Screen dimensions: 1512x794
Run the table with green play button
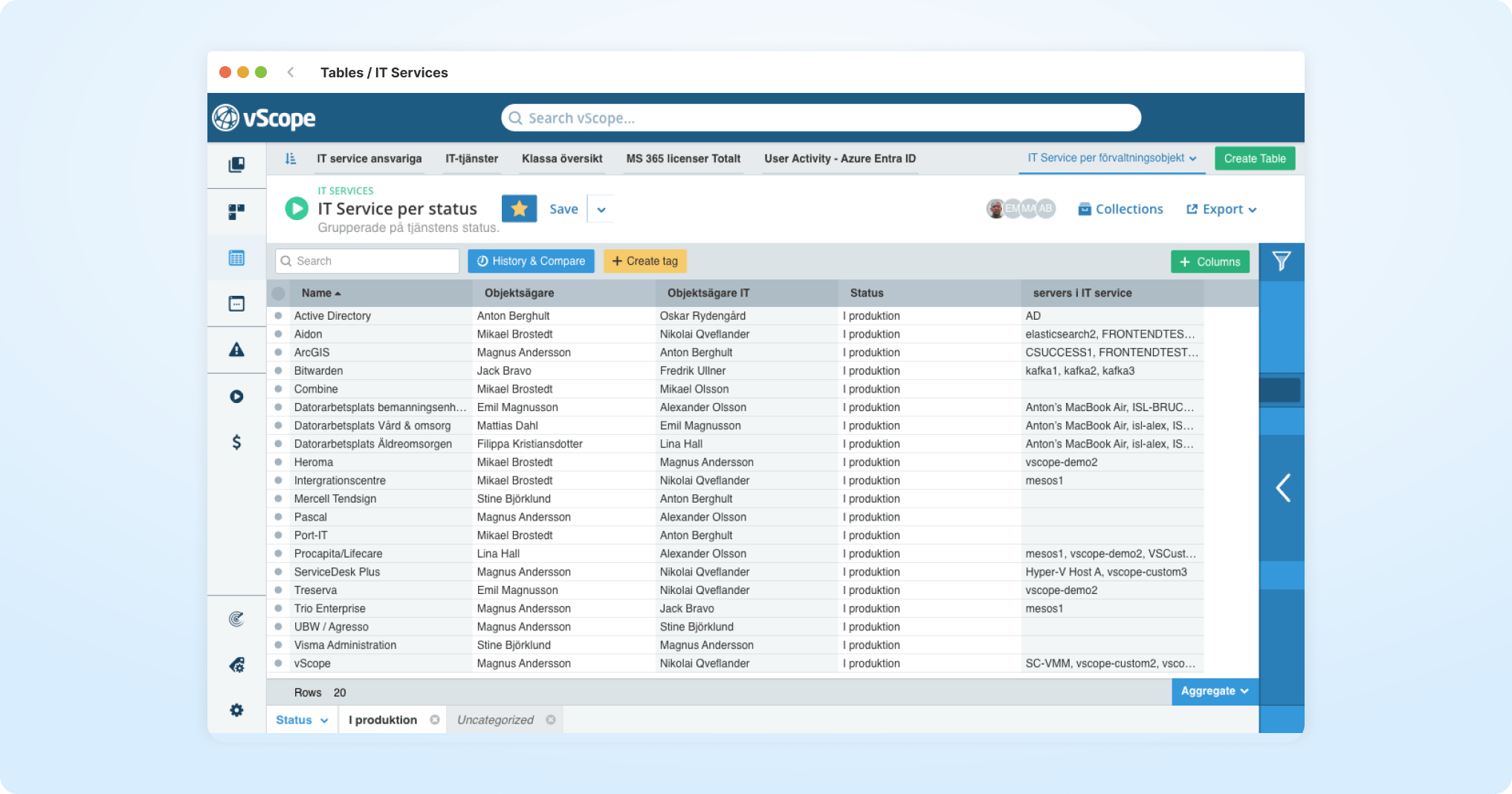[297, 209]
